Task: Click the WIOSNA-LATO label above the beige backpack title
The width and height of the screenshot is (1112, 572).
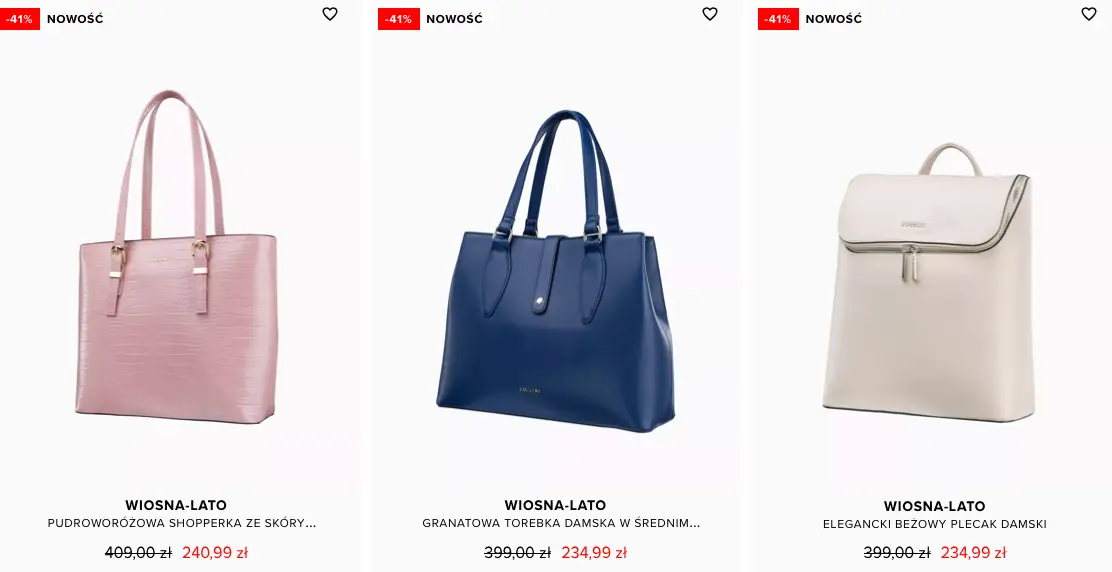Action: pyautogui.click(x=935, y=506)
